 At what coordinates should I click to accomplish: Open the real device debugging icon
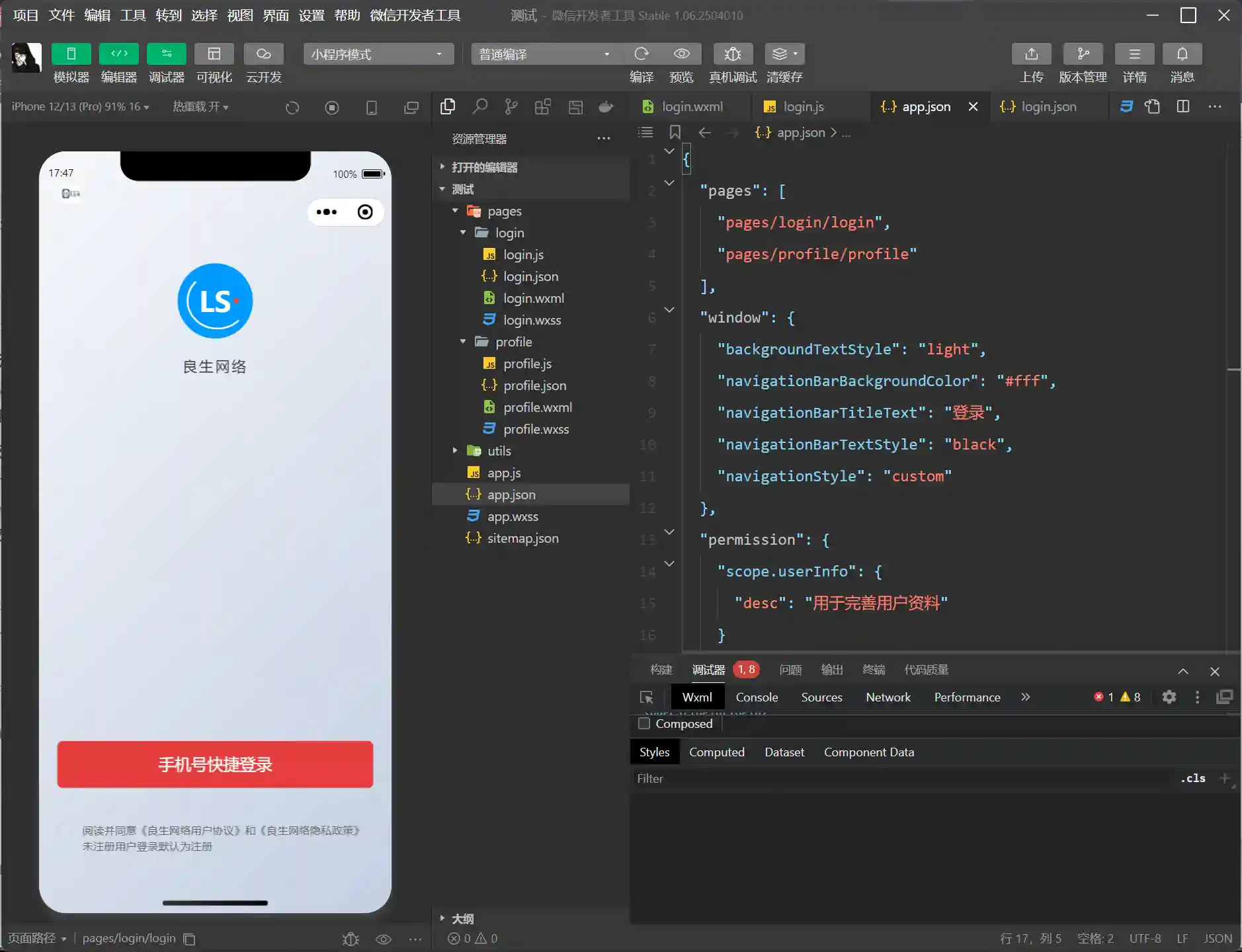click(732, 54)
